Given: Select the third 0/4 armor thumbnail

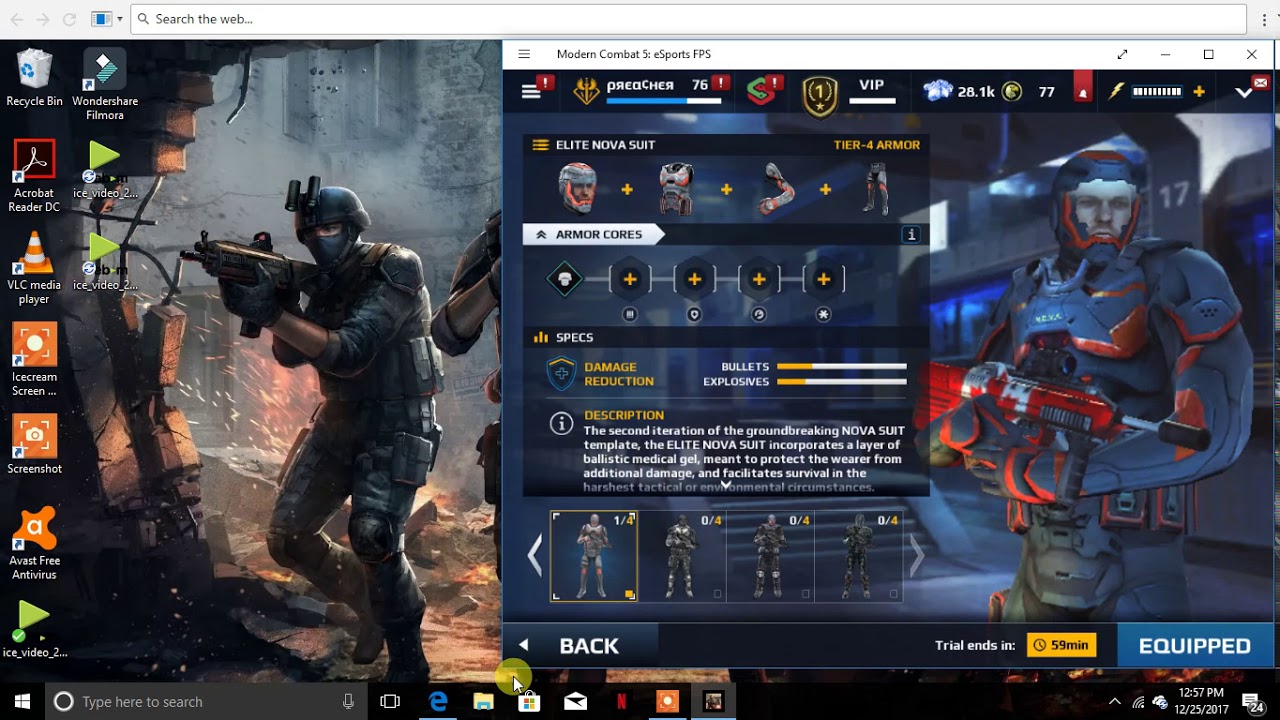Looking at the screenshot, I should [x=858, y=556].
